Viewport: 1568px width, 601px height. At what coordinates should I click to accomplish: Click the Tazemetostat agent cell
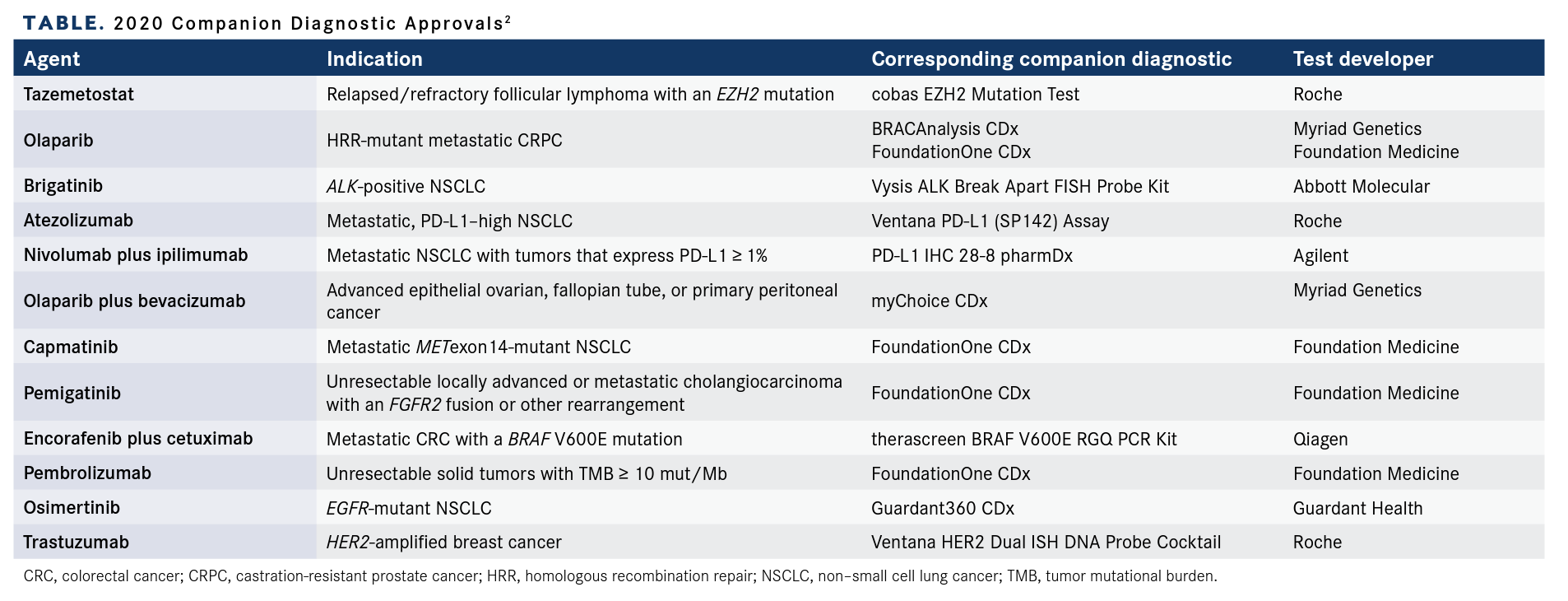pyautogui.click(x=79, y=94)
